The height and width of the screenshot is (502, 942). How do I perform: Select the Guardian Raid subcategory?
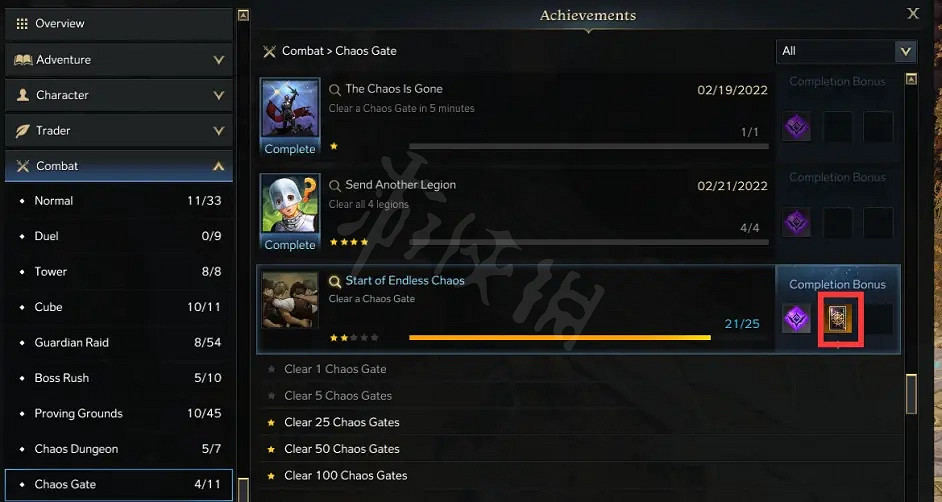(119, 342)
